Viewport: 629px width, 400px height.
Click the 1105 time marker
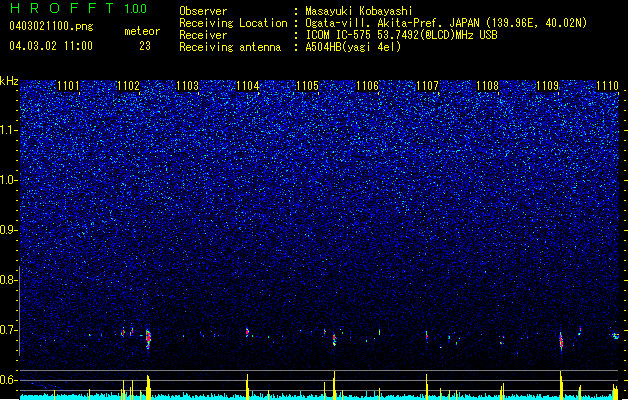[x=307, y=86]
